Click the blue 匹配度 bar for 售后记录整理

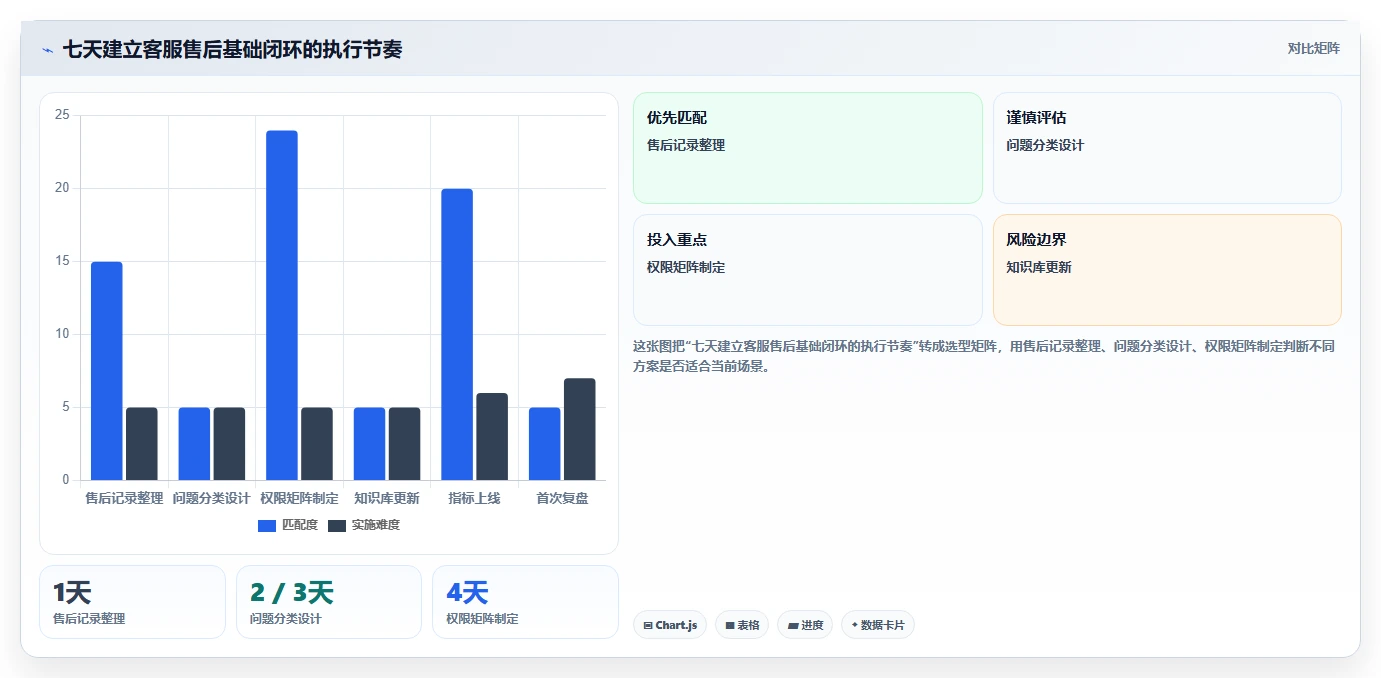pyautogui.click(x=107, y=371)
